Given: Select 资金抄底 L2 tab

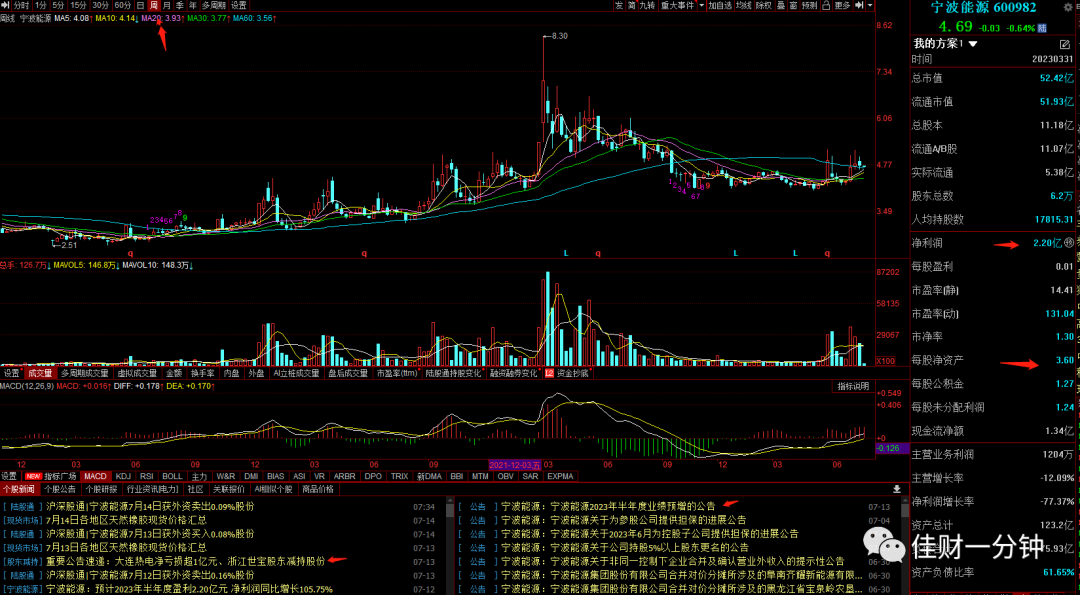Looking at the screenshot, I should [567, 373].
